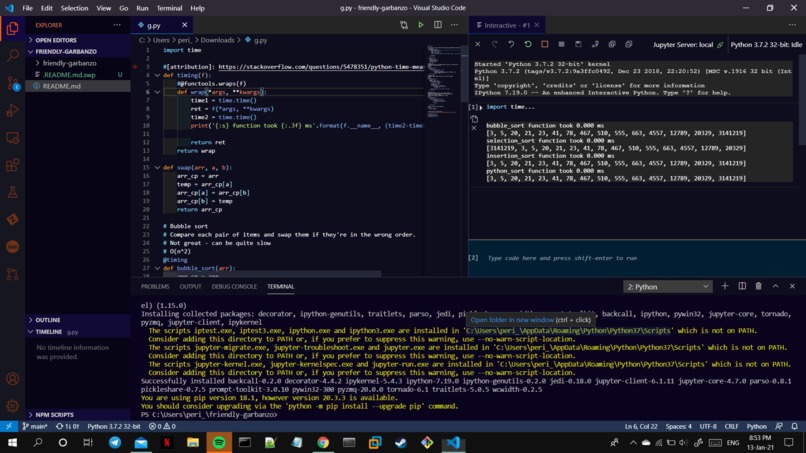
Task: Open the Selection menu
Action: 74,8
